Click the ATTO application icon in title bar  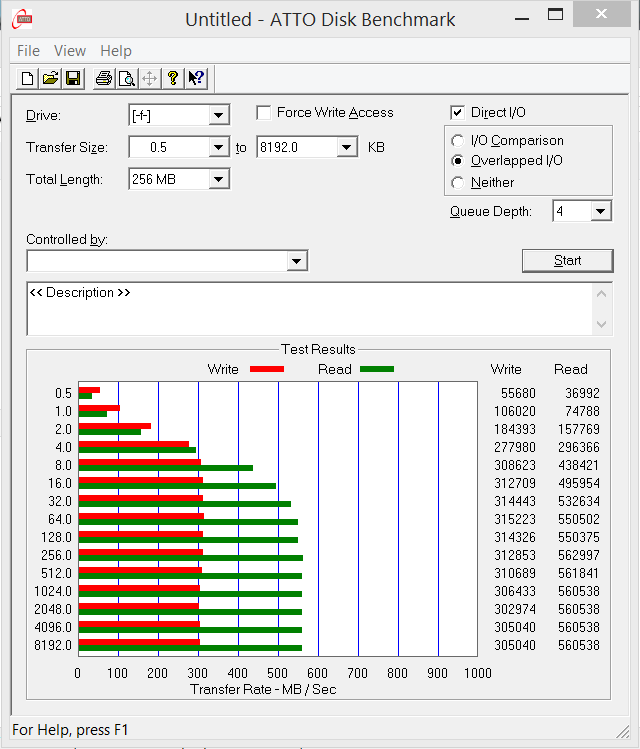[22, 19]
